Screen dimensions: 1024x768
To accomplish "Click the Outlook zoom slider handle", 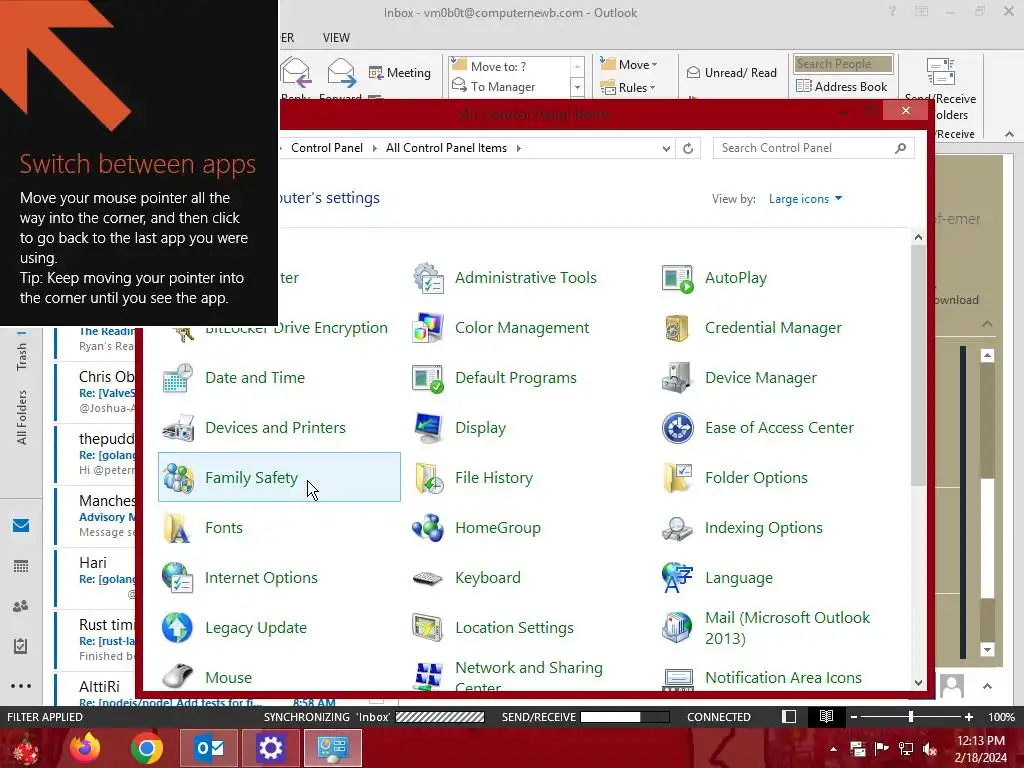I will (911, 717).
